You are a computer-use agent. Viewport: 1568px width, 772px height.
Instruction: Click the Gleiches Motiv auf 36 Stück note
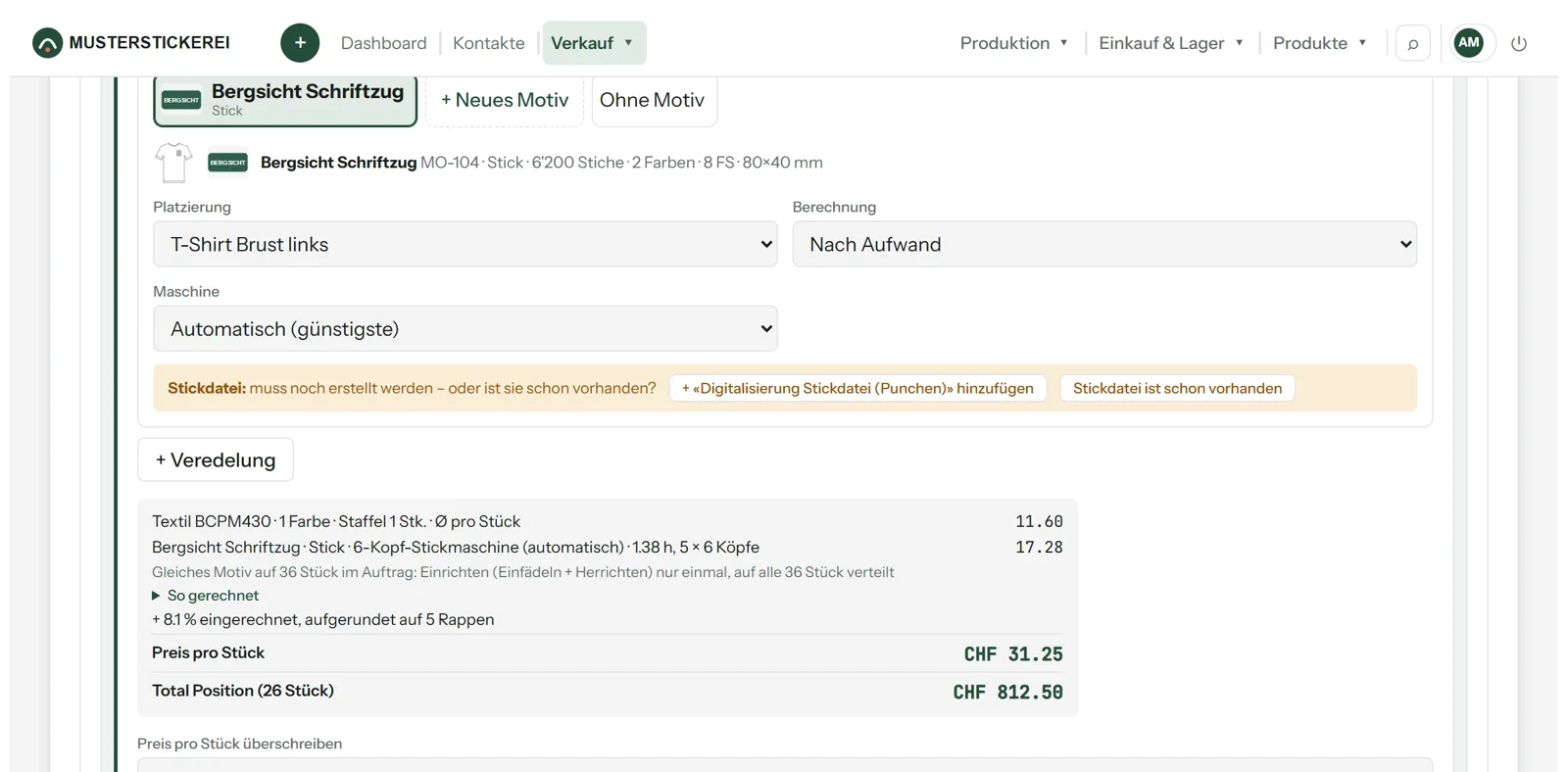point(523,572)
